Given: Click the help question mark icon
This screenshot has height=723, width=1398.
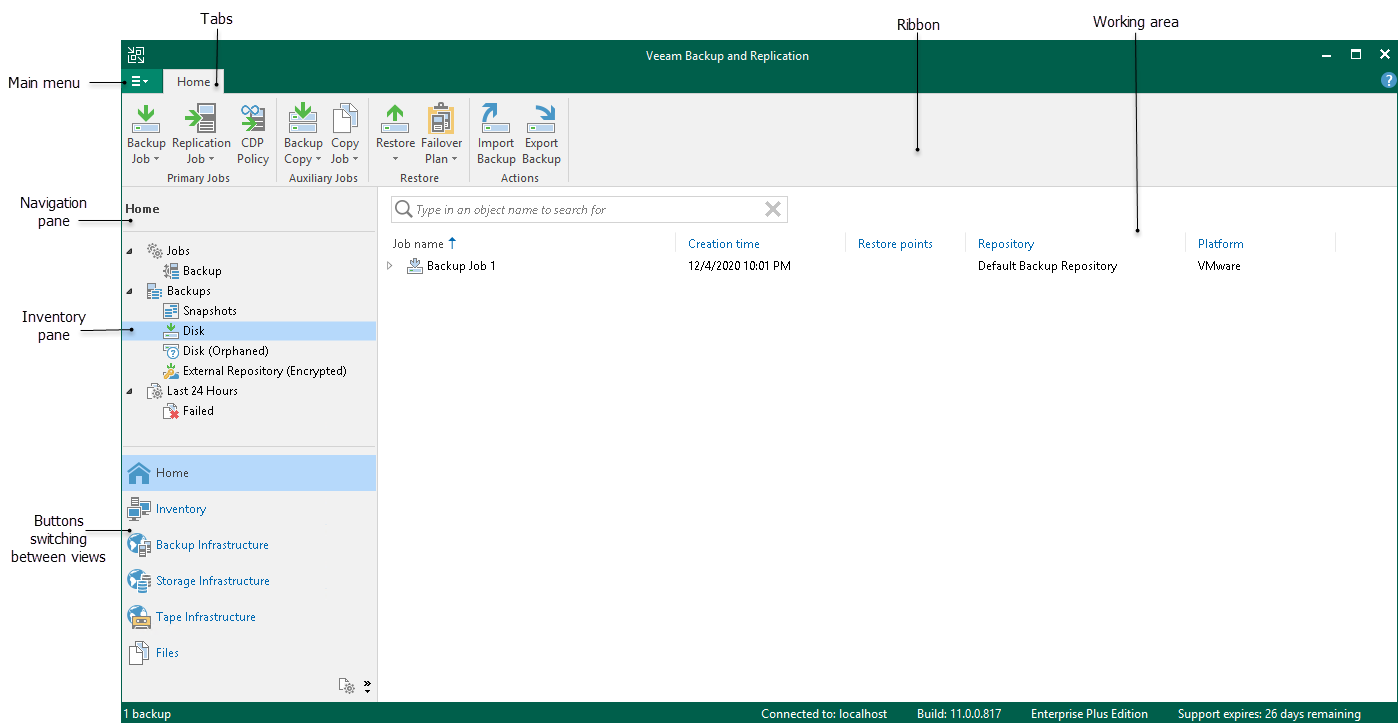Looking at the screenshot, I should tap(1388, 81).
